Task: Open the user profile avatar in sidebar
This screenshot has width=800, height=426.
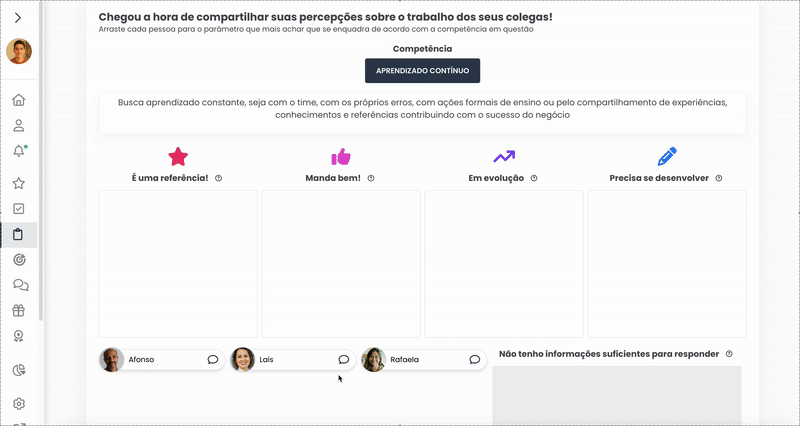Action: [19, 51]
